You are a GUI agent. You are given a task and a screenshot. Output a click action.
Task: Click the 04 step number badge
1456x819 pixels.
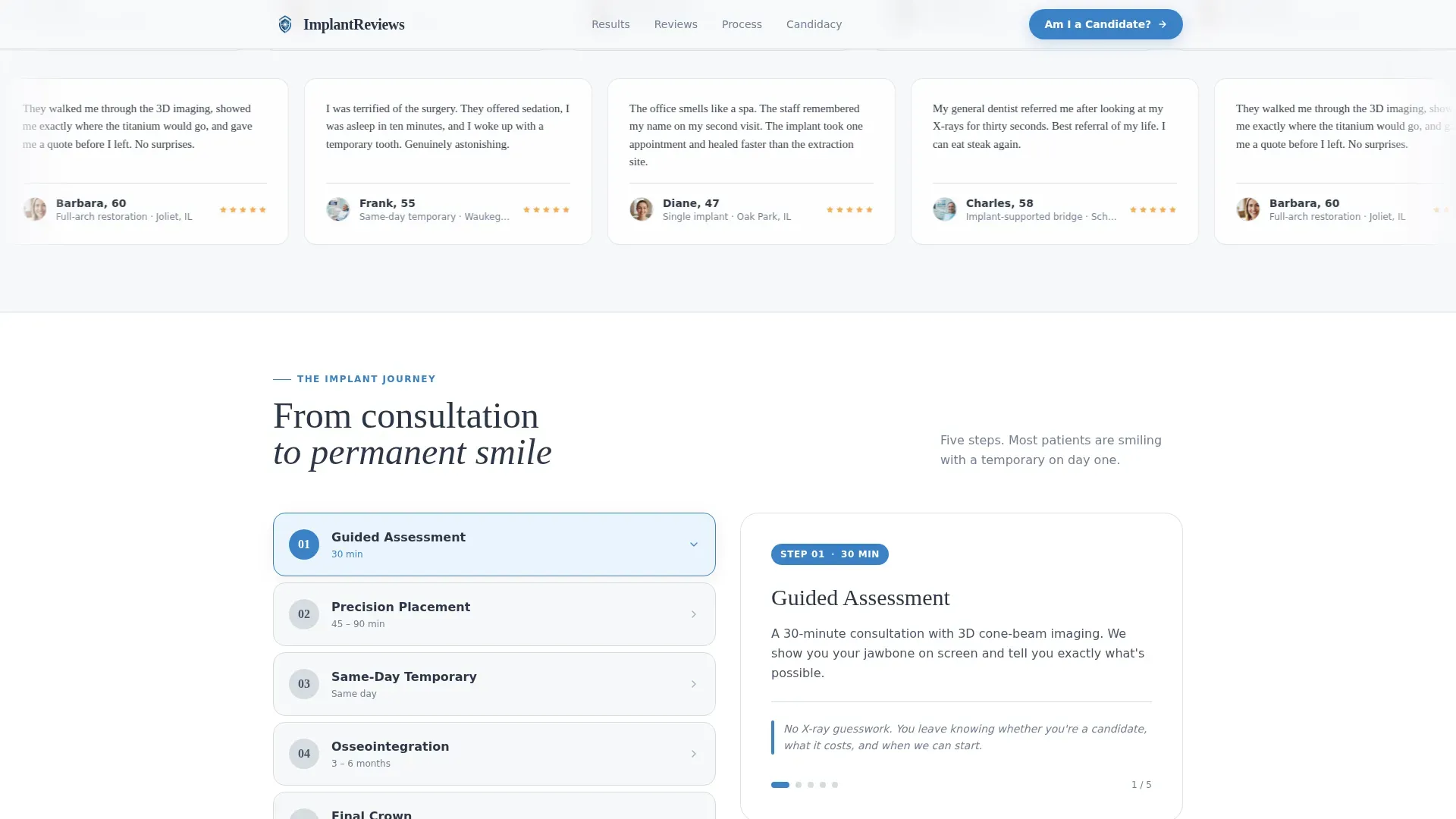tap(304, 754)
